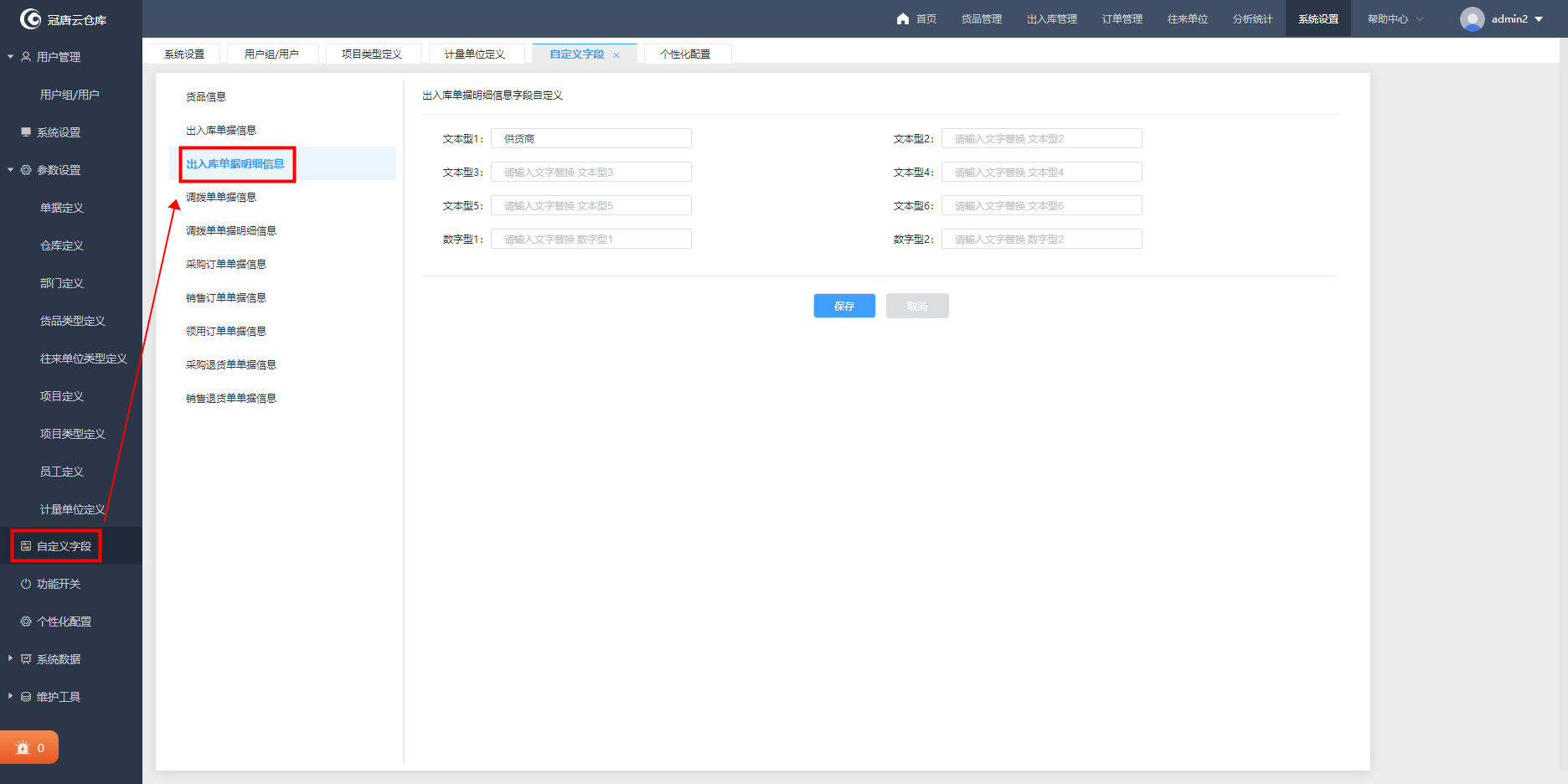The image size is (1568, 784).
Task: Expand the 系统数据 section arrow
Action: [10, 658]
